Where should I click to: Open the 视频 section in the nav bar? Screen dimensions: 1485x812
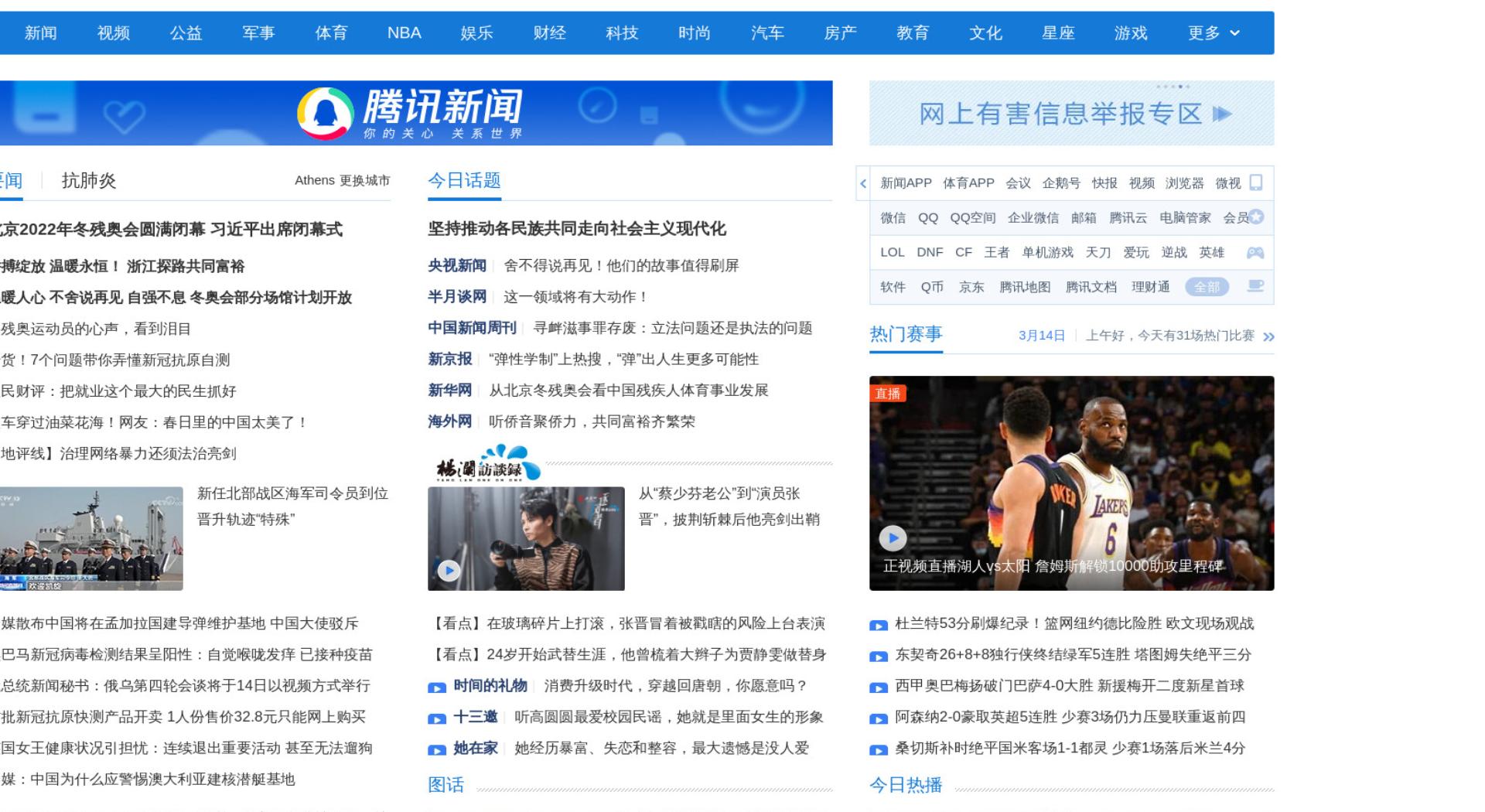click(x=113, y=33)
